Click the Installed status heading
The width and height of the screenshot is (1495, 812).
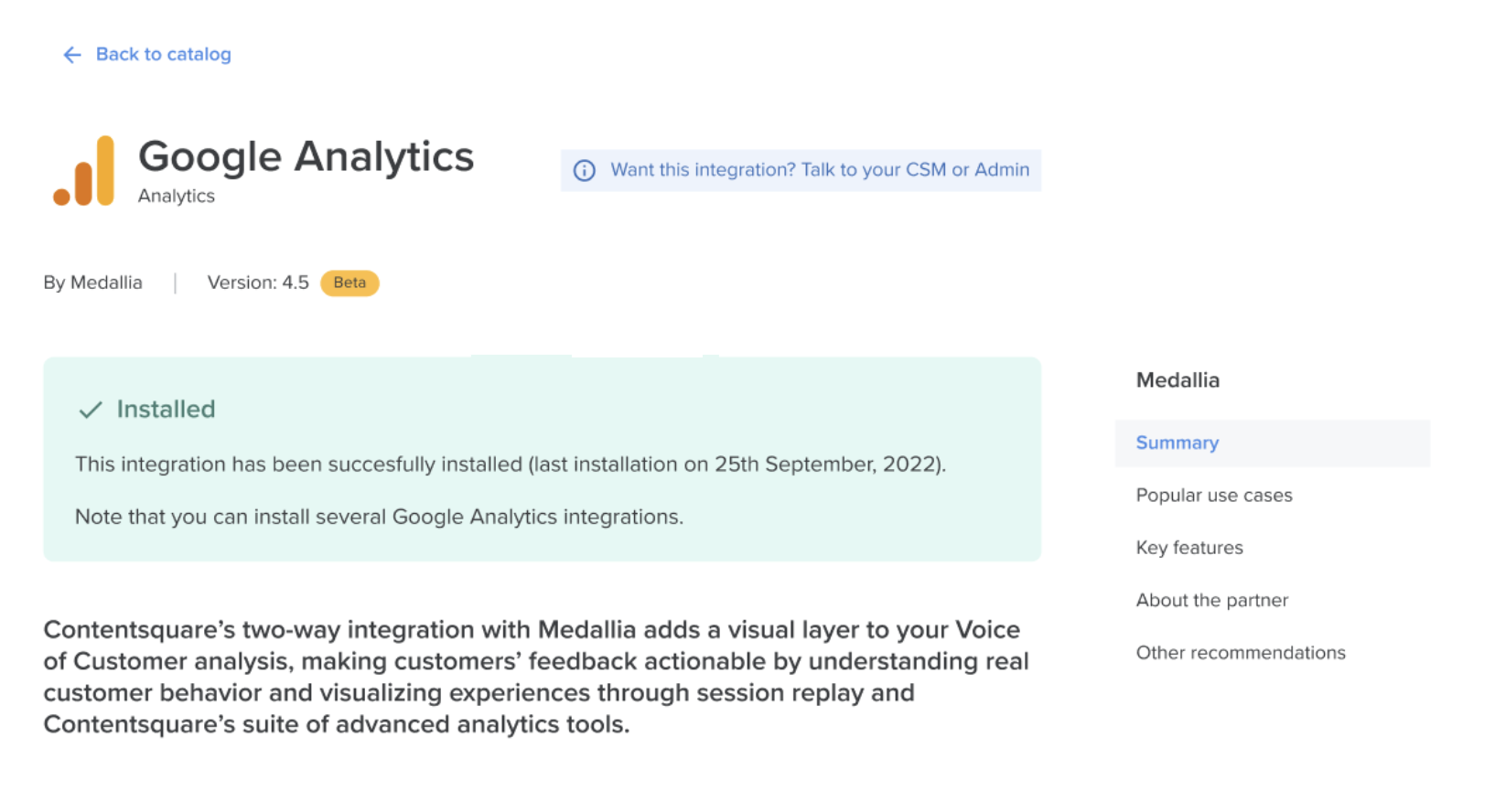(x=166, y=410)
